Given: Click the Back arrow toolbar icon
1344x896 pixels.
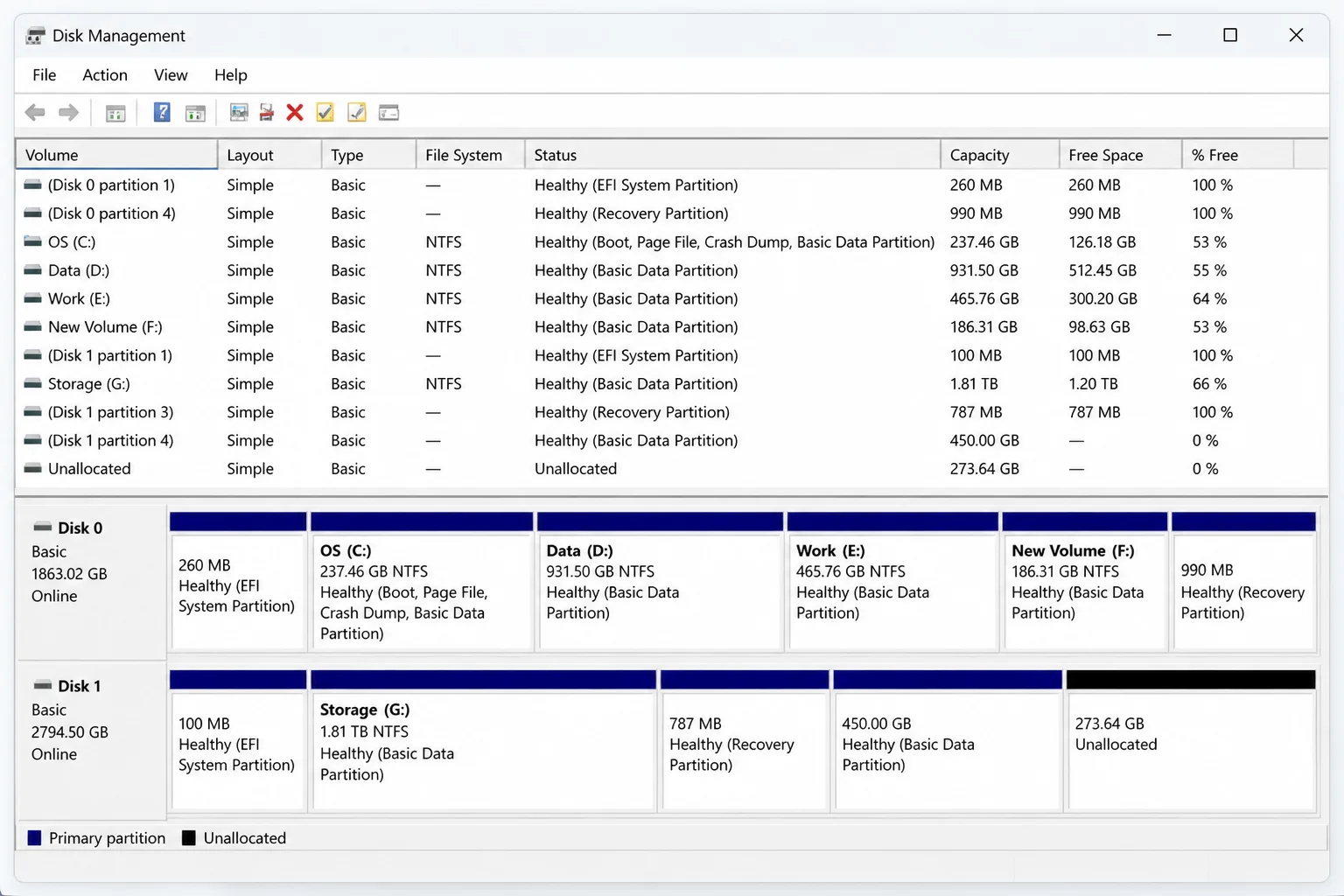Looking at the screenshot, I should [35, 112].
